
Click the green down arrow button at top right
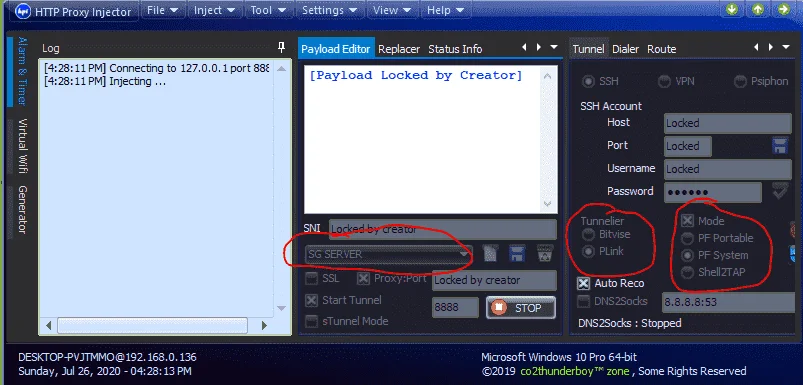coord(732,9)
